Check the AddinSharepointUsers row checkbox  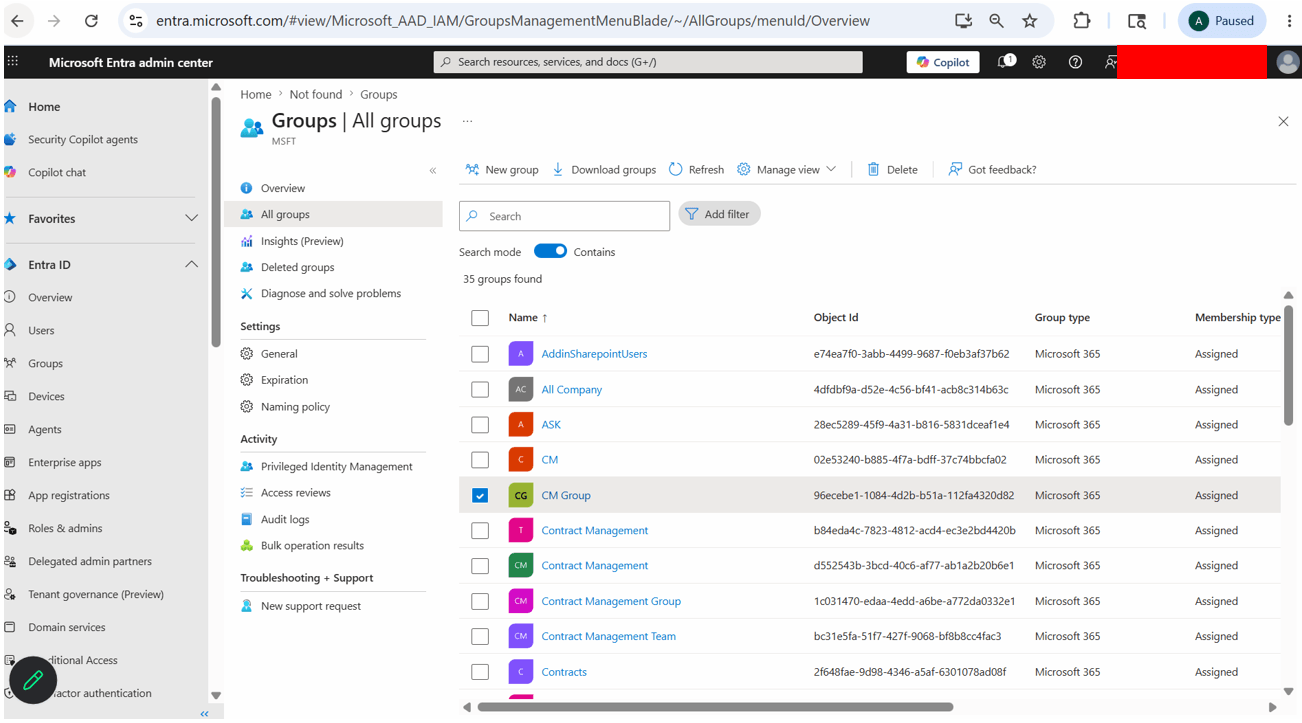tap(480, 354)
